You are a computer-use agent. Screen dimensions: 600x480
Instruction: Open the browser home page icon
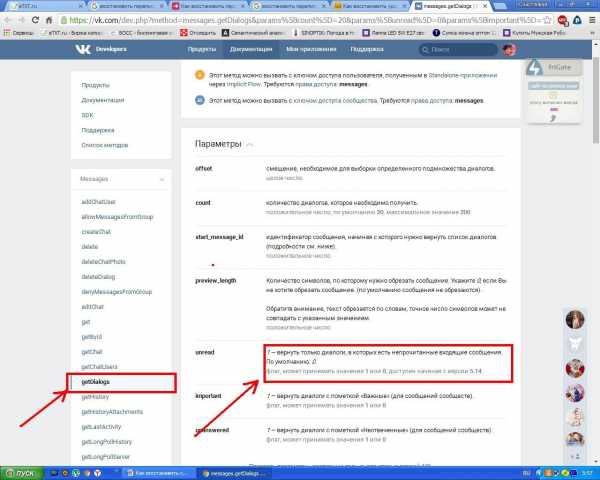(x=49, y=20)
